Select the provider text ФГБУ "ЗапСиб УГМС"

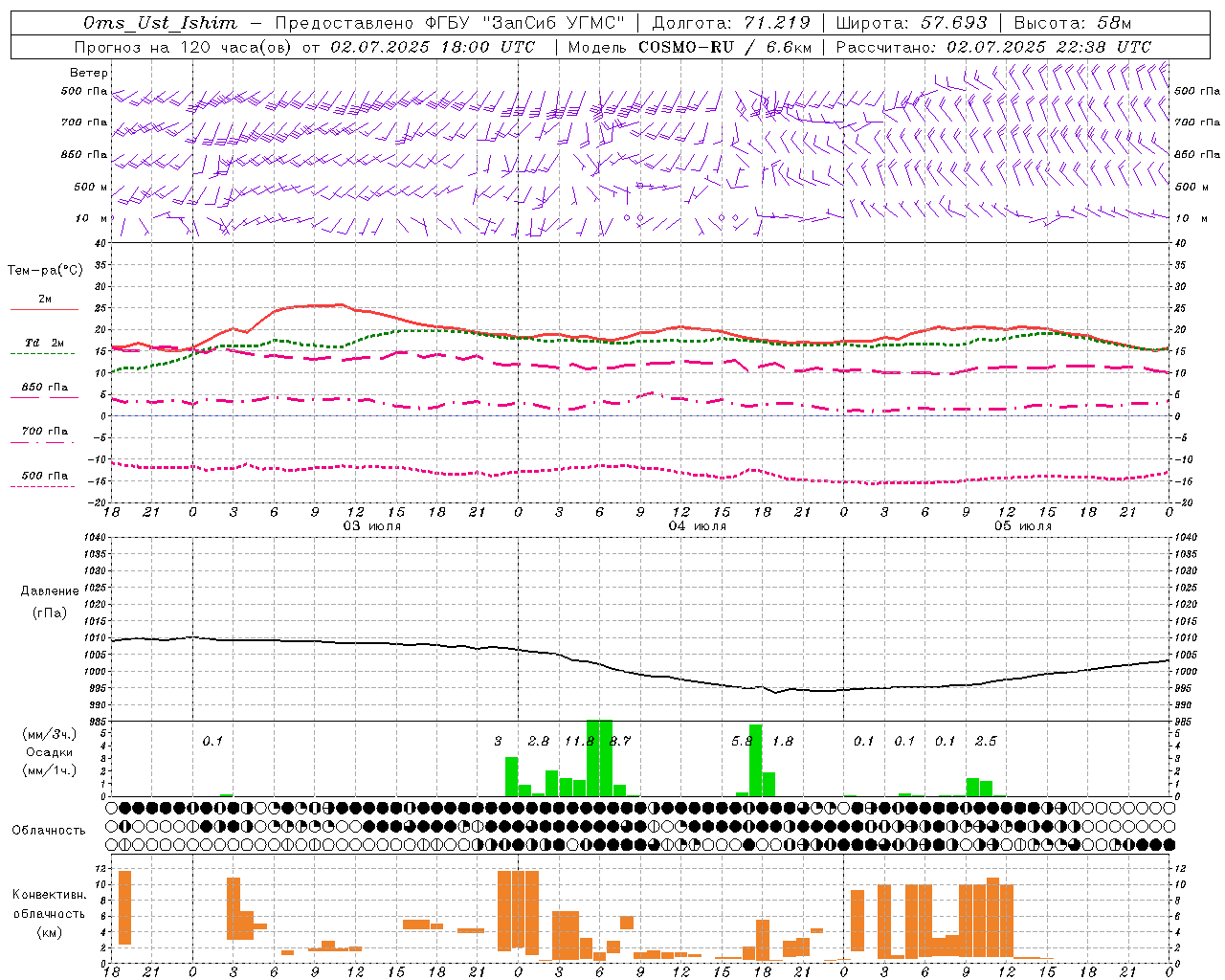click(524, 23)
